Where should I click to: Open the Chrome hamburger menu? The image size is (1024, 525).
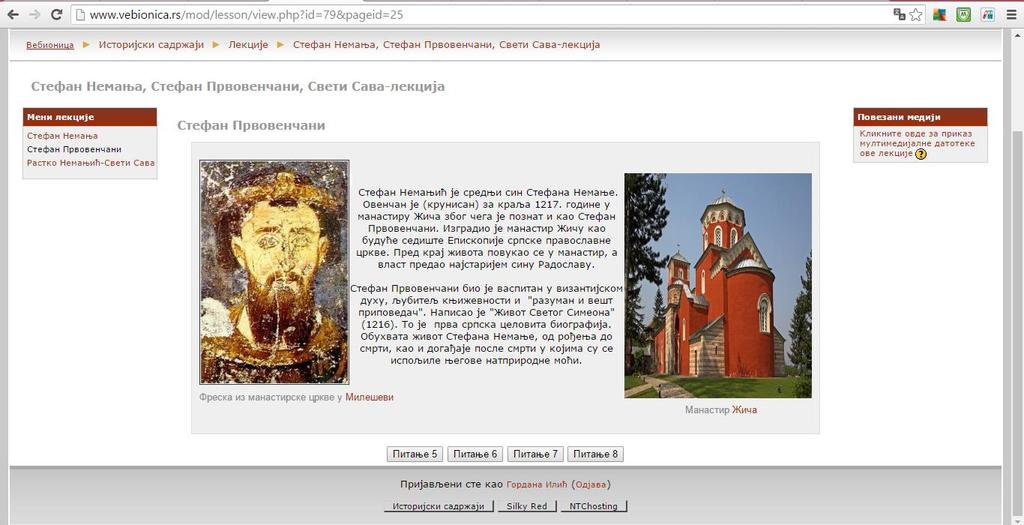pos(1012,14)
